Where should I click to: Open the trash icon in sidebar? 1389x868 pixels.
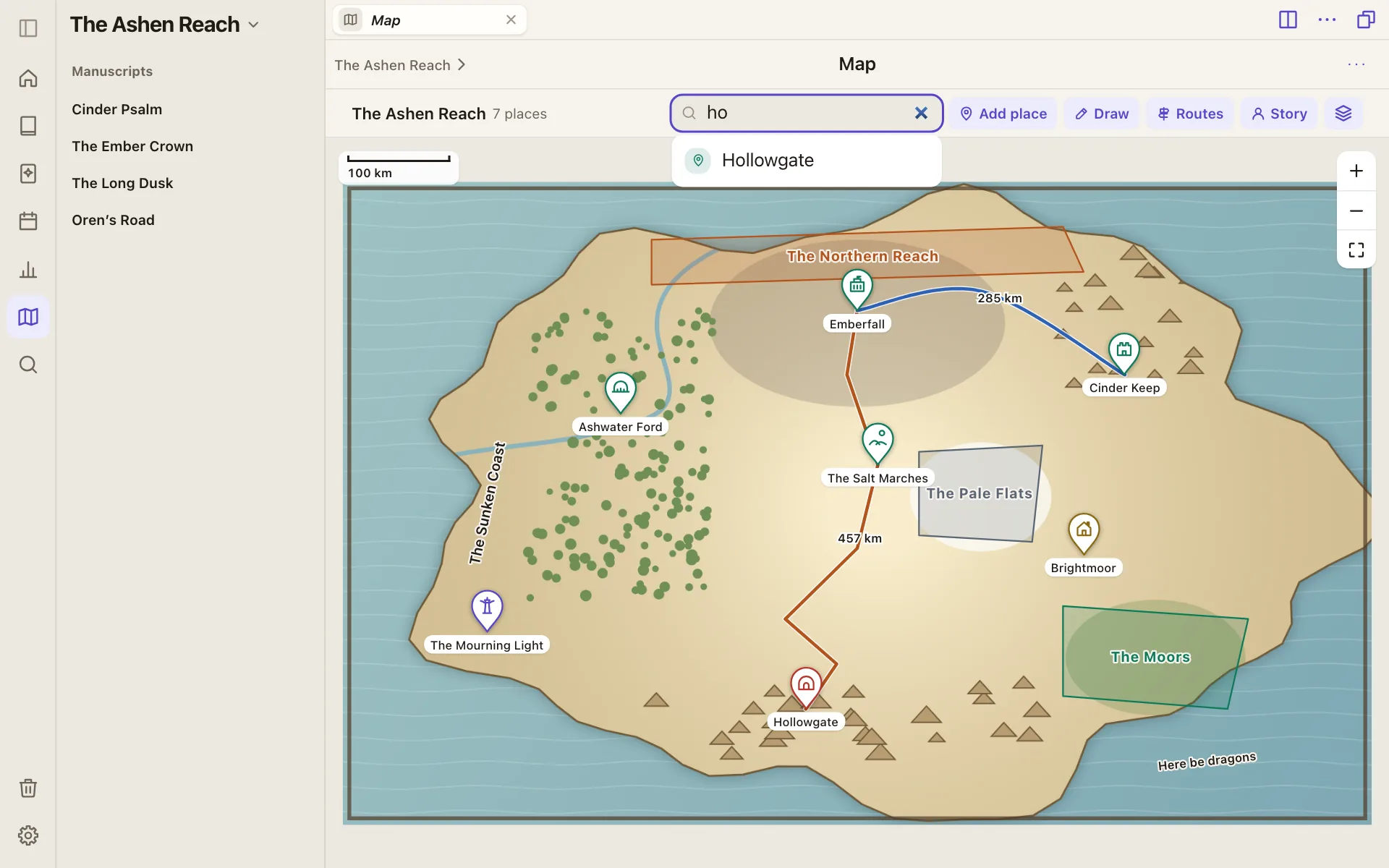click(x=28, y=788)
